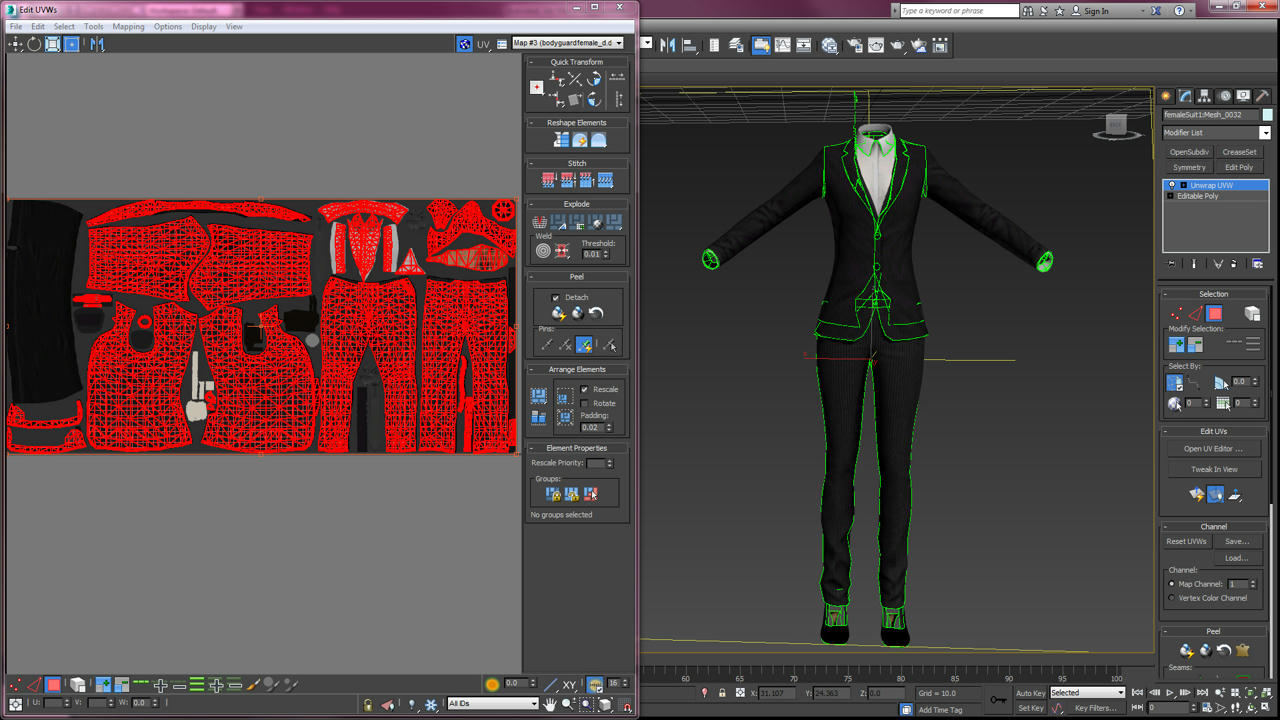The image size is (1280, 720).
Task: Click the Weld Selected icon in Explode panel
Action: (x=562, y=248)
